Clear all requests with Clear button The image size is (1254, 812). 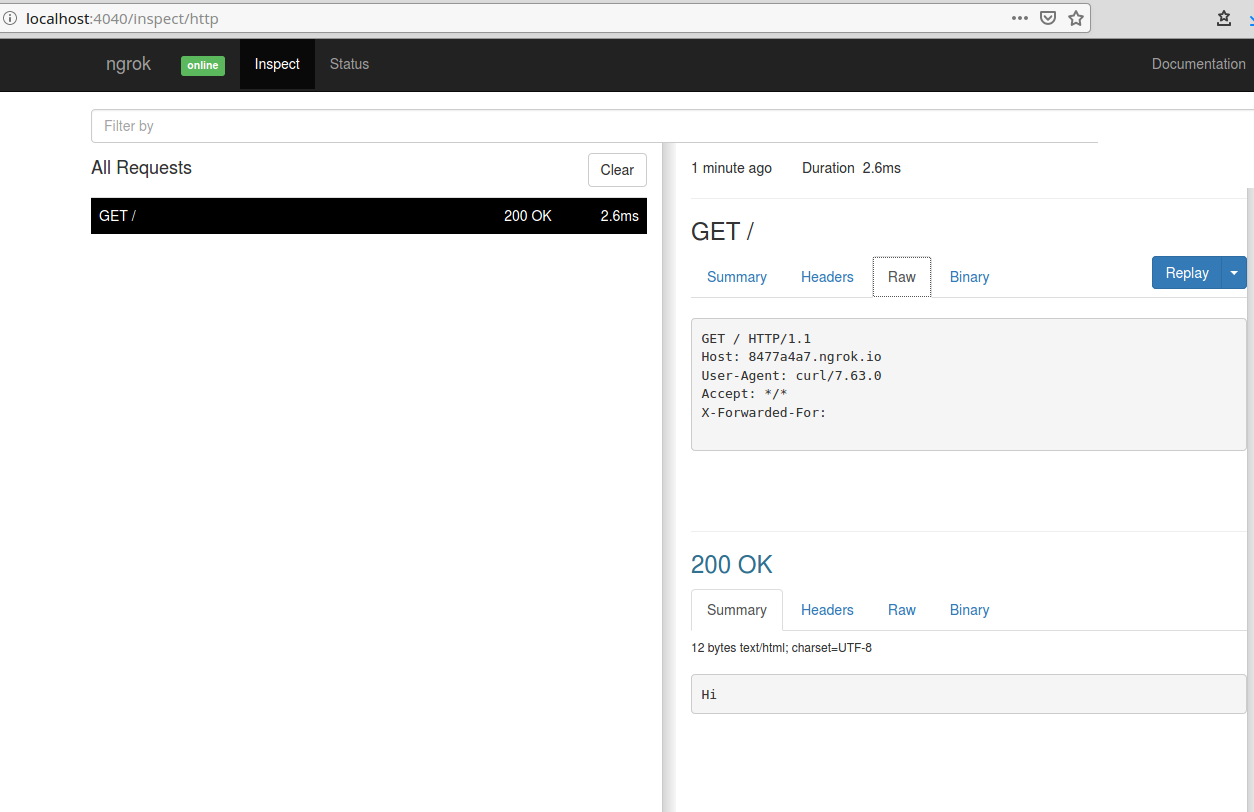[617, 170]
